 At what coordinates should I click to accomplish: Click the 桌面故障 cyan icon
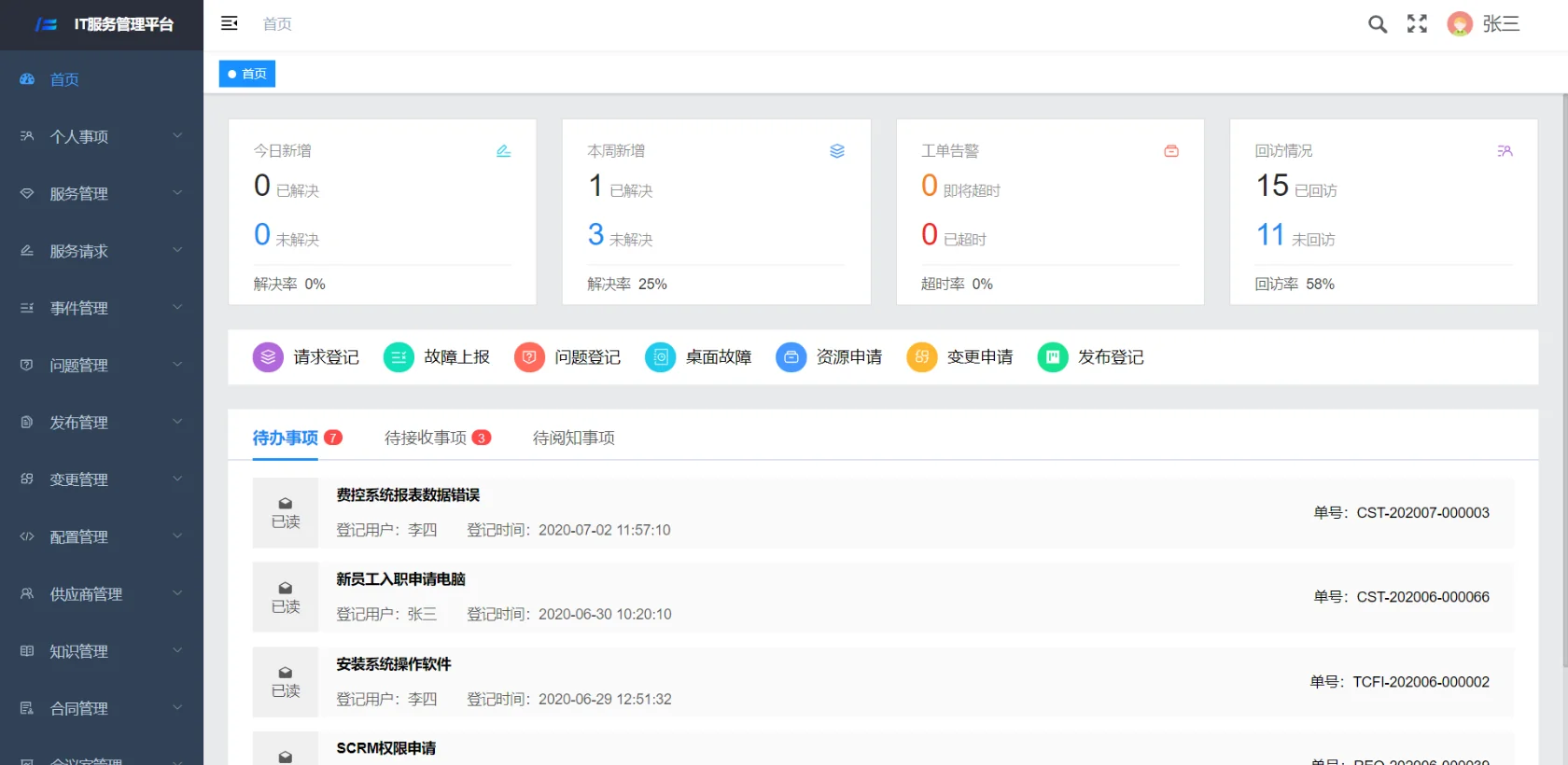(x=660, y=356)
